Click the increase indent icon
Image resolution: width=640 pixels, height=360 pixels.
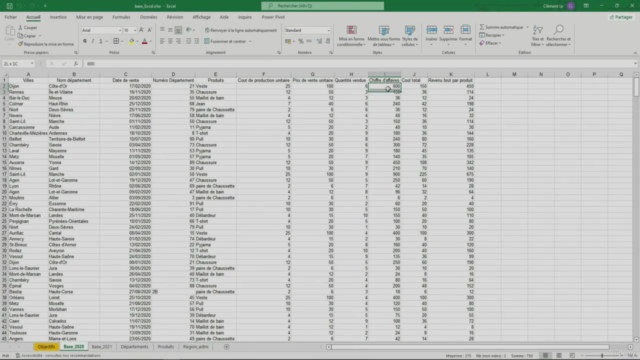point(196,41)
